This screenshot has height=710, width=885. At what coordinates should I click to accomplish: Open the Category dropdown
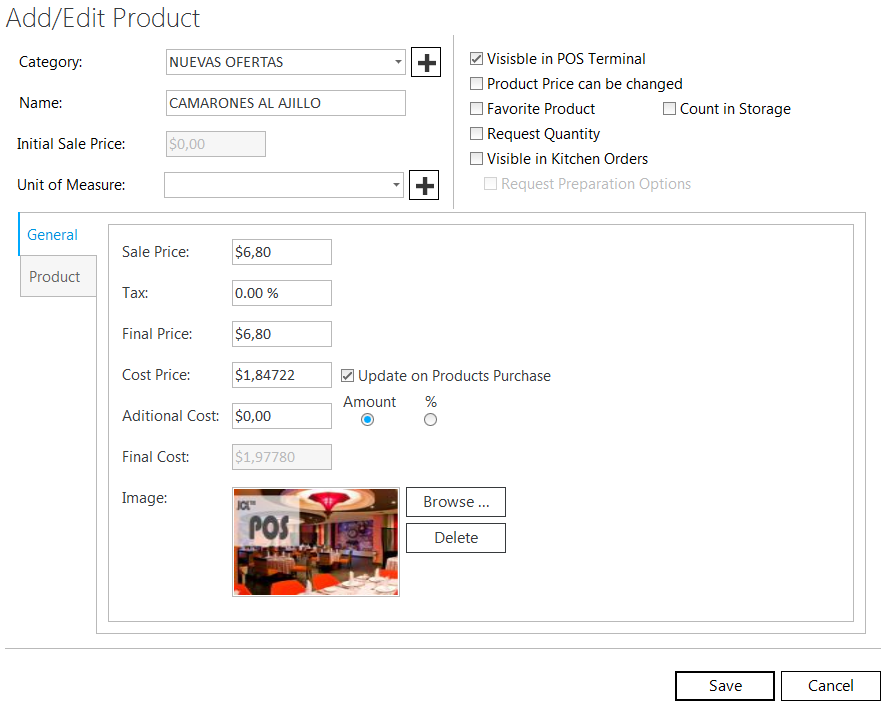pos(397,62)
